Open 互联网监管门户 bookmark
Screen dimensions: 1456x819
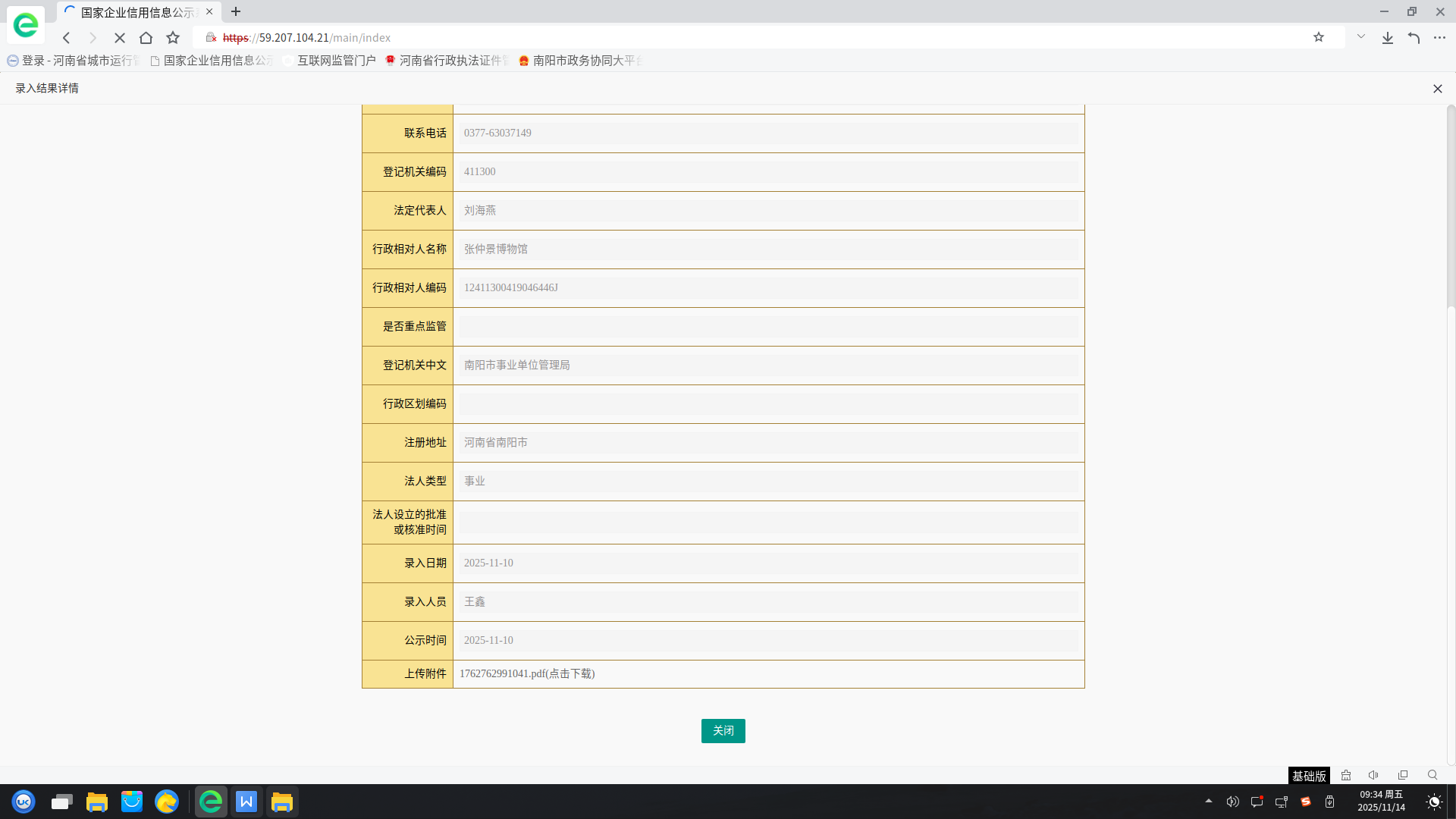[335, 61]
